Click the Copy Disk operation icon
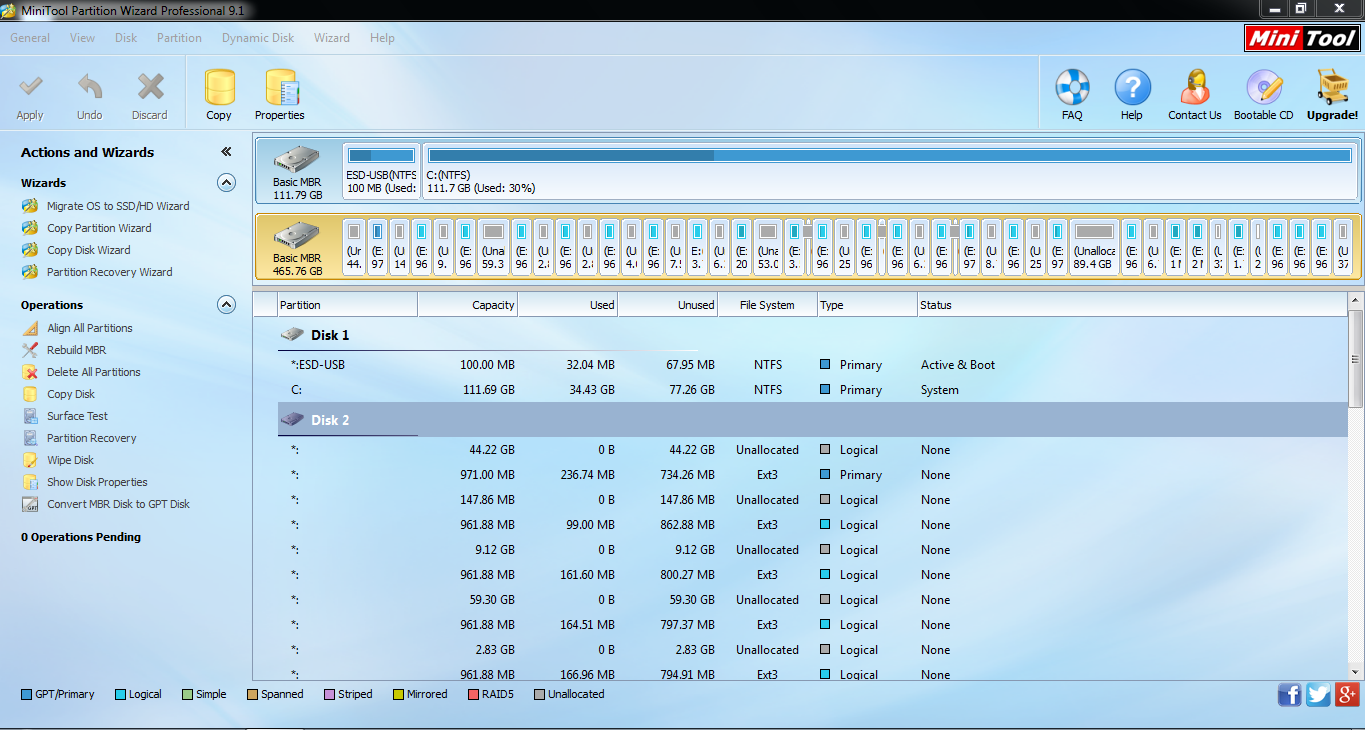 point(30,394)
